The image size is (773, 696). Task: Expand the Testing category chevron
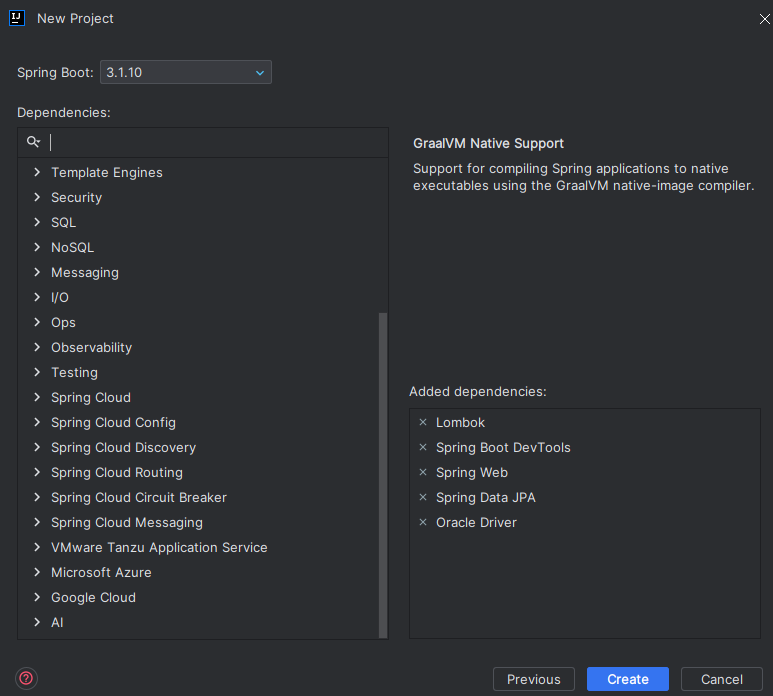[x=37, y=372]
